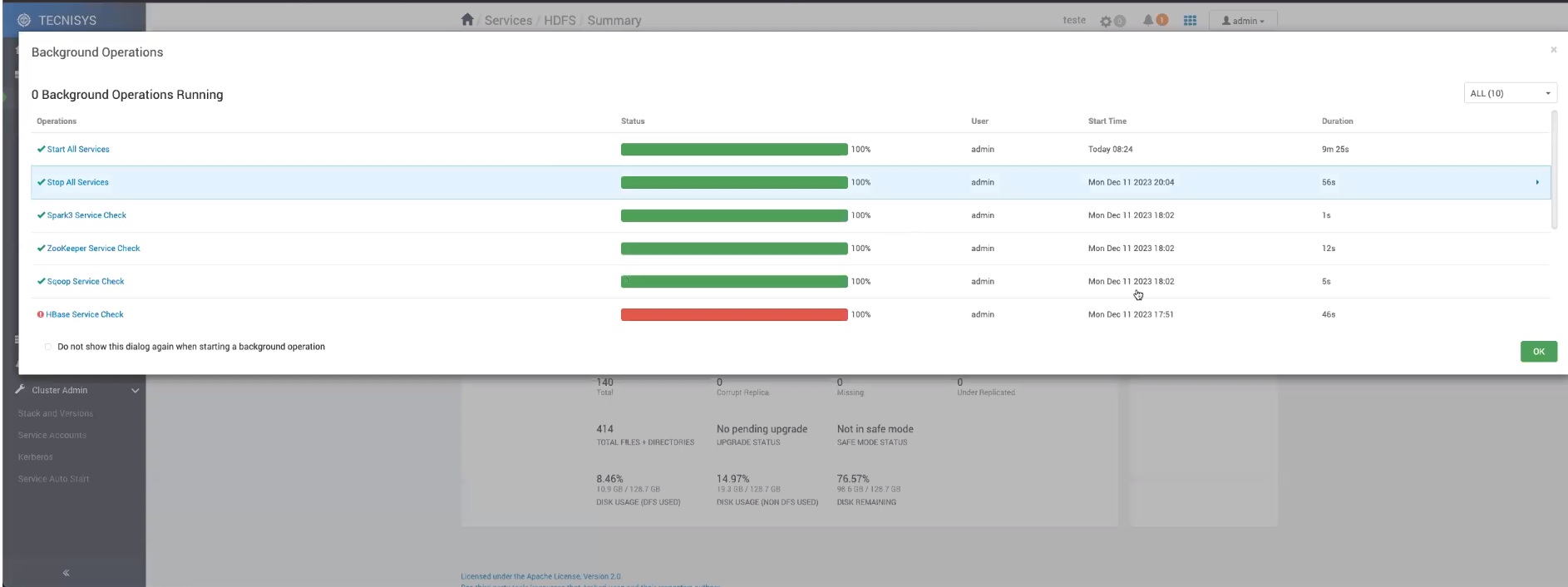The height and width of the screenshot is (587, 1568).
Task: Click the Start All Services progress bar
Action: 734,150
